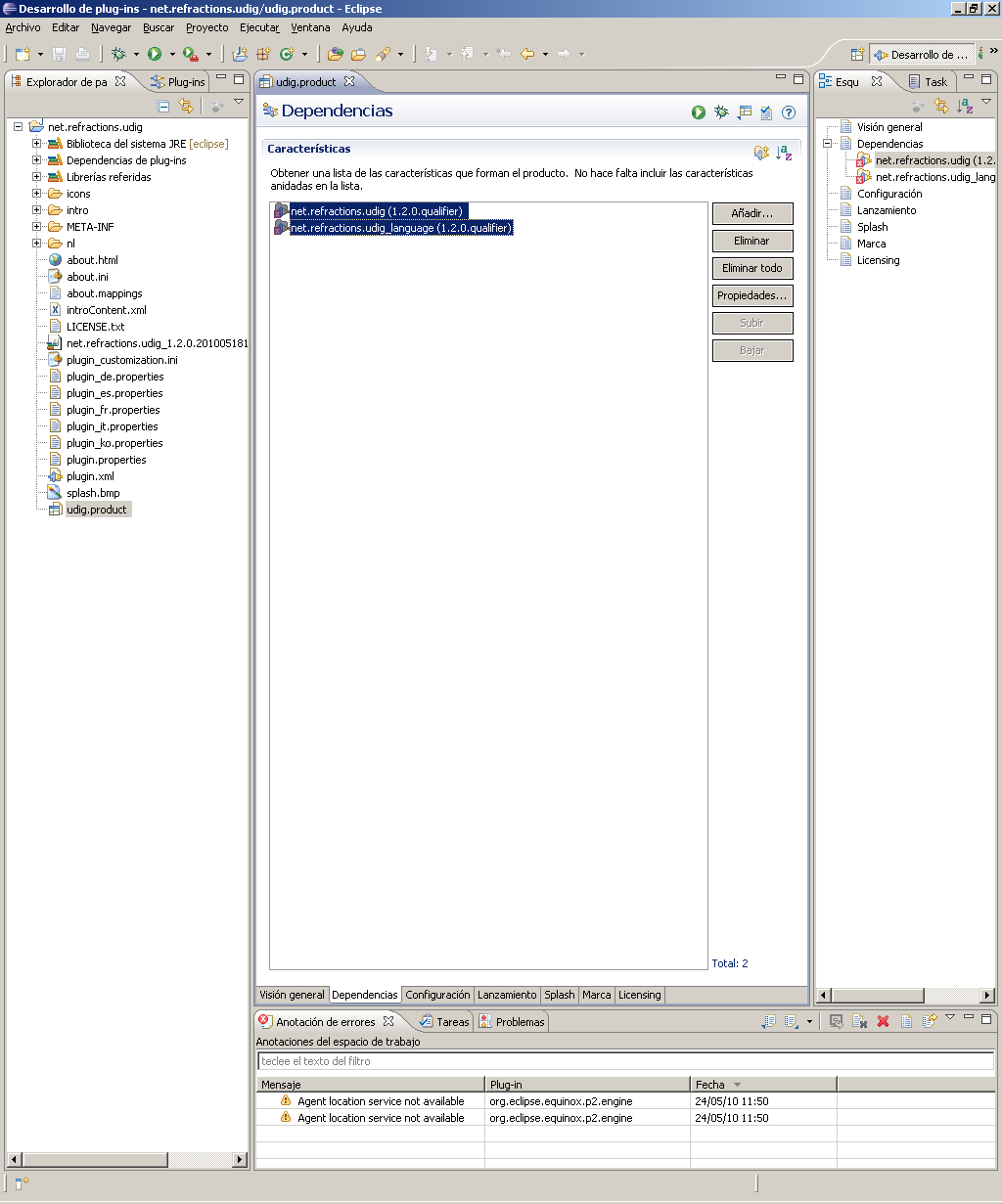Expand the Librerías referidas node

click(36, 177)
